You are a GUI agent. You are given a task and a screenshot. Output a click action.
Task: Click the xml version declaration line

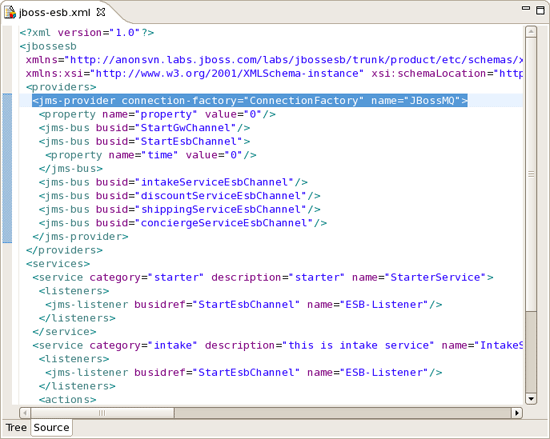tap(87, 33)
